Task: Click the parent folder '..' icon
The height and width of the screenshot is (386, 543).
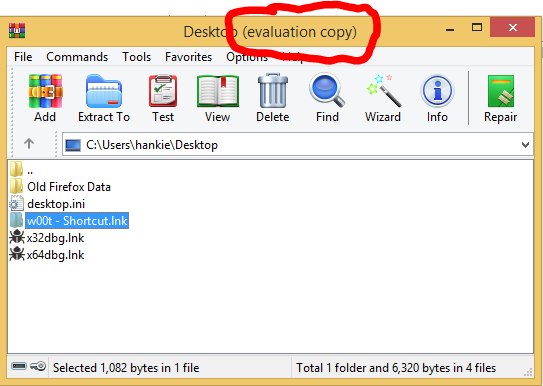Action: [16, 169]
